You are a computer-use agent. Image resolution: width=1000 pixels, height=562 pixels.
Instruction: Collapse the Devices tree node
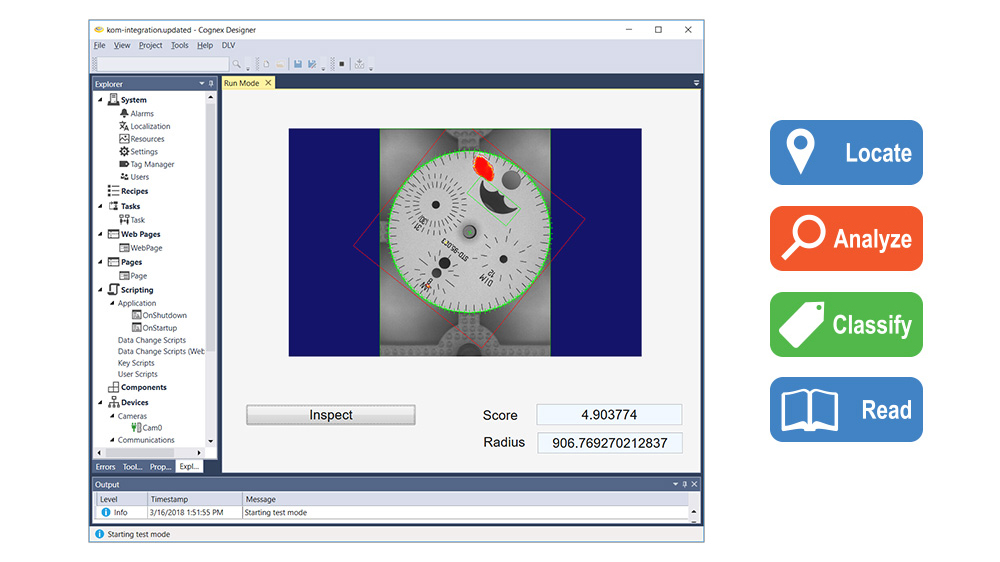click(100, 403)
